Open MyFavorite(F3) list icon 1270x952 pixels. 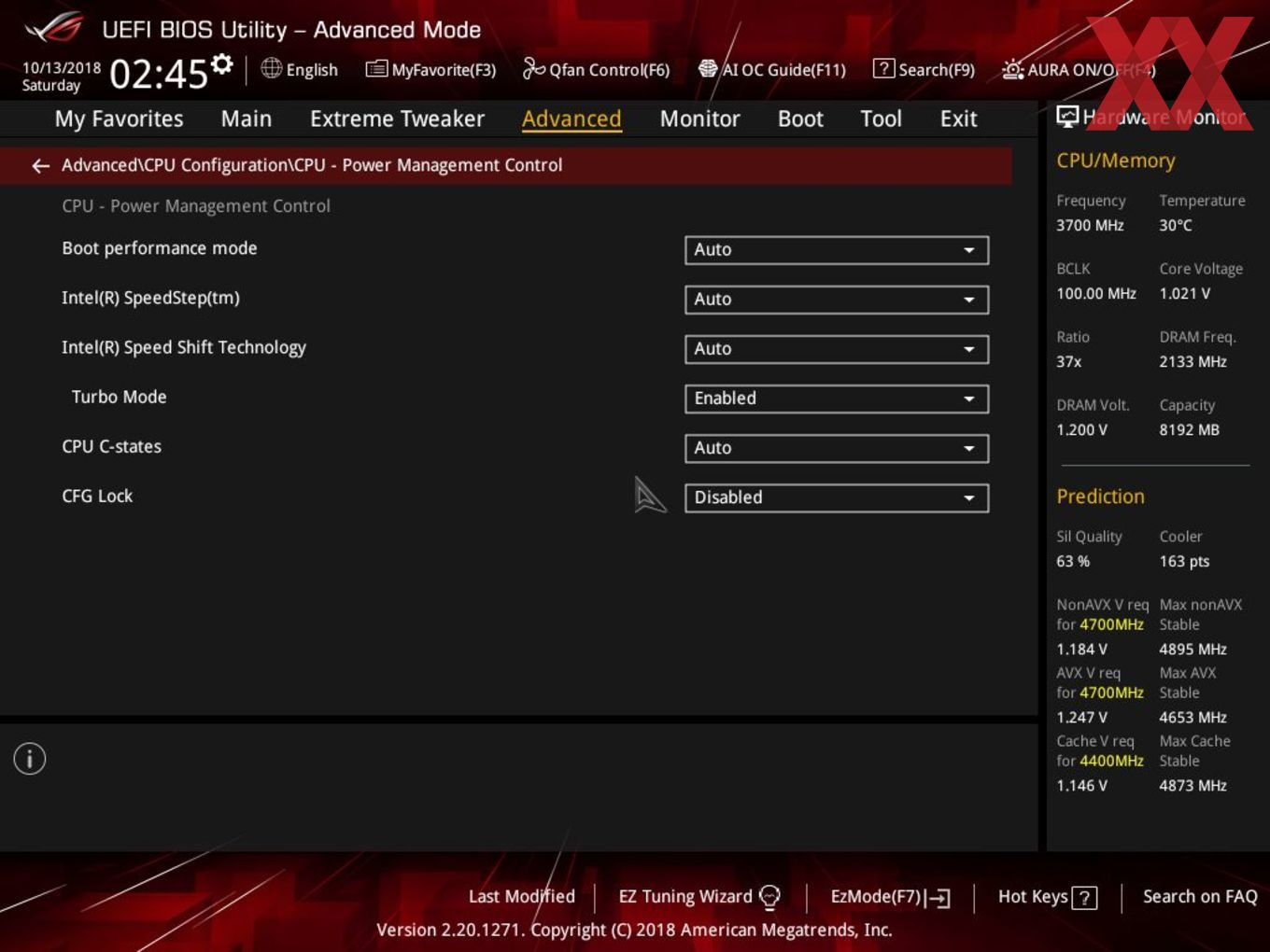pyautogui.click(x=375, y=69)
